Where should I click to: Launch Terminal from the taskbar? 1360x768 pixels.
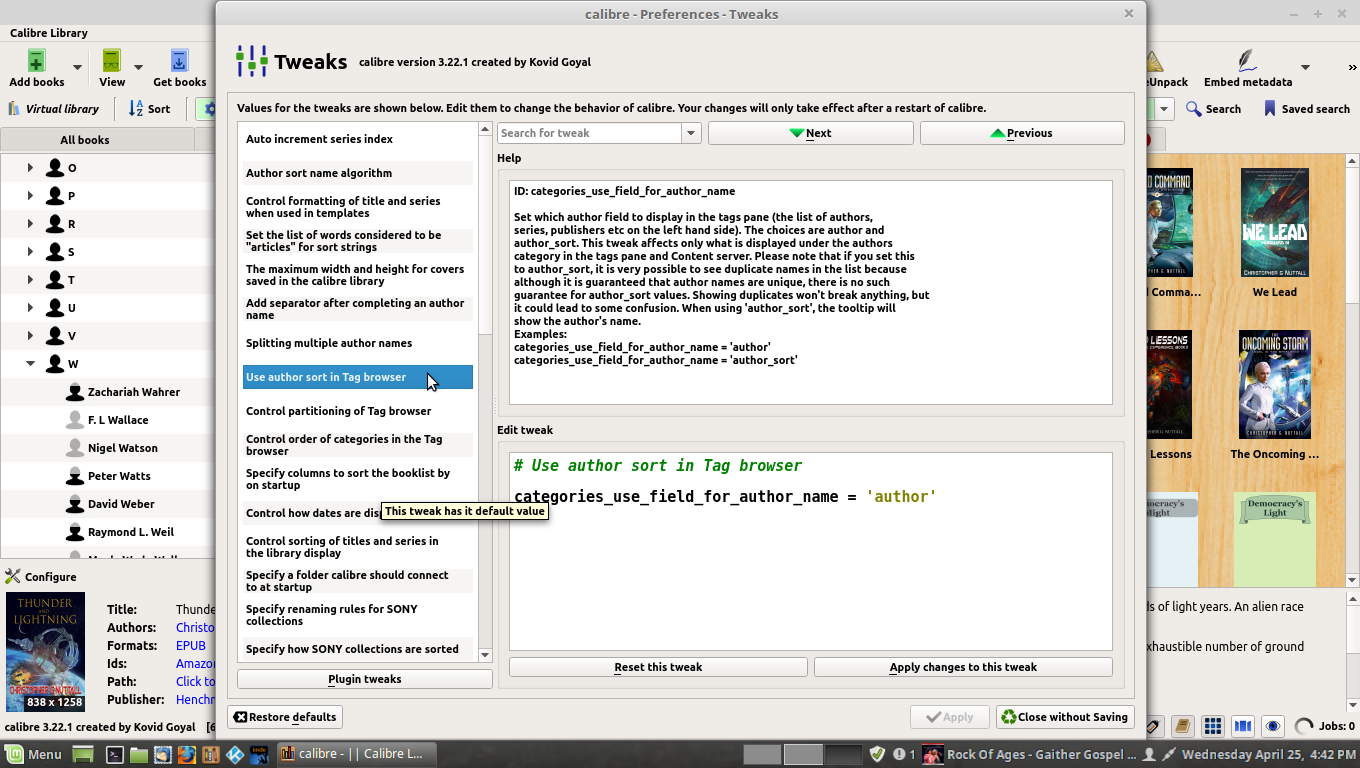pyautogui.click(x=115, y=754)
